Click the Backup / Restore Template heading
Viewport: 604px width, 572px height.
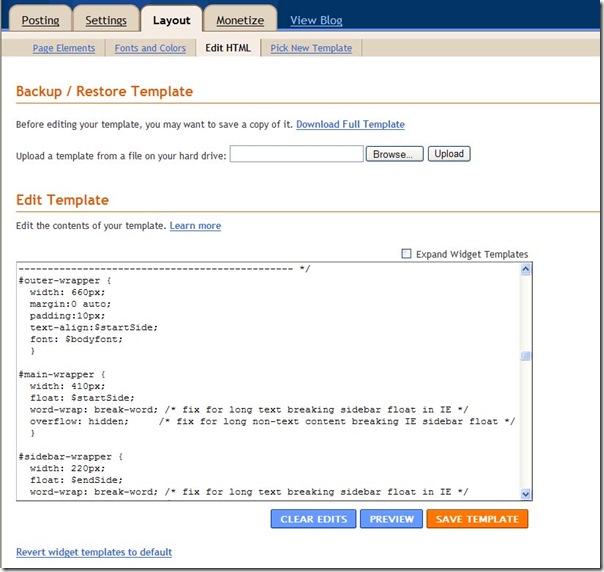[104, 91]
